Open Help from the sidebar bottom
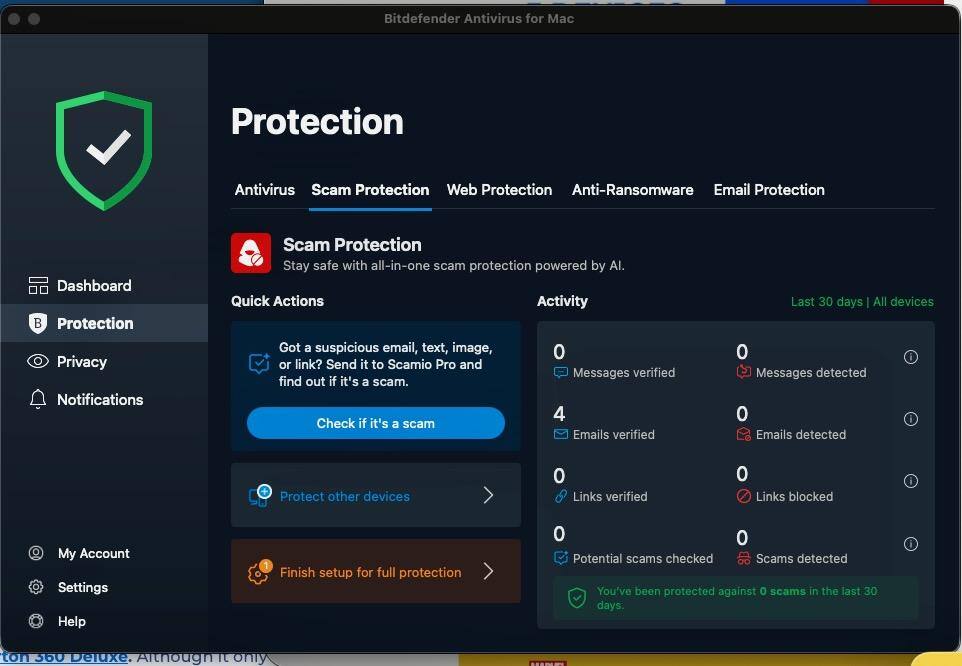Screen dimensions: 962x666 71,622
